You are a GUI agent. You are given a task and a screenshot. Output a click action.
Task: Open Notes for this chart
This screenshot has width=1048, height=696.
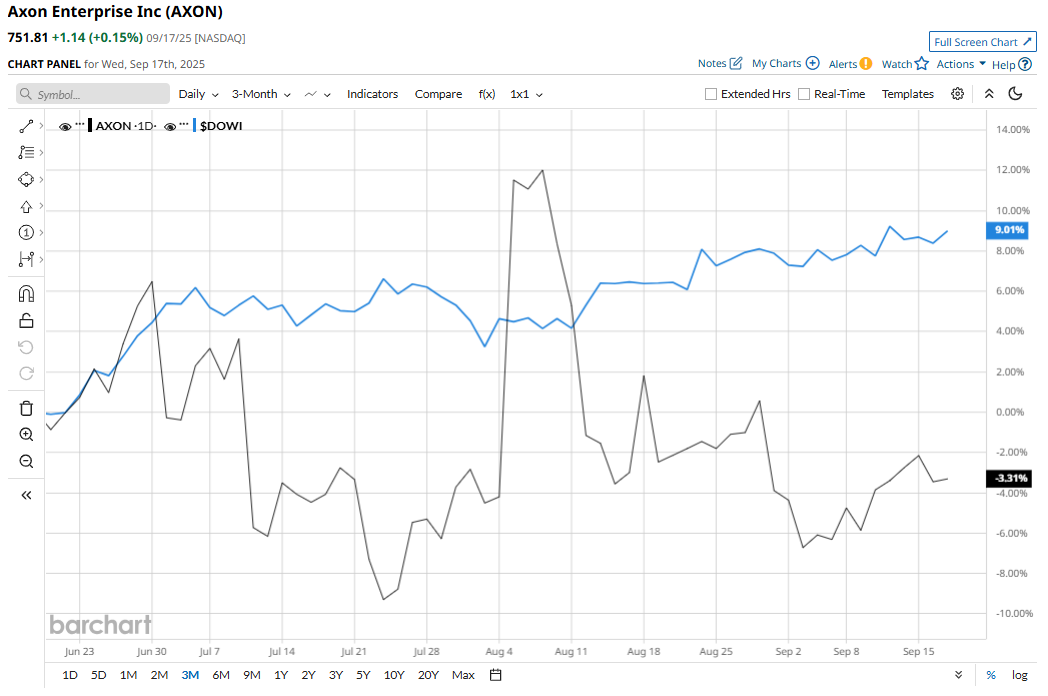(x=720, y=64)
